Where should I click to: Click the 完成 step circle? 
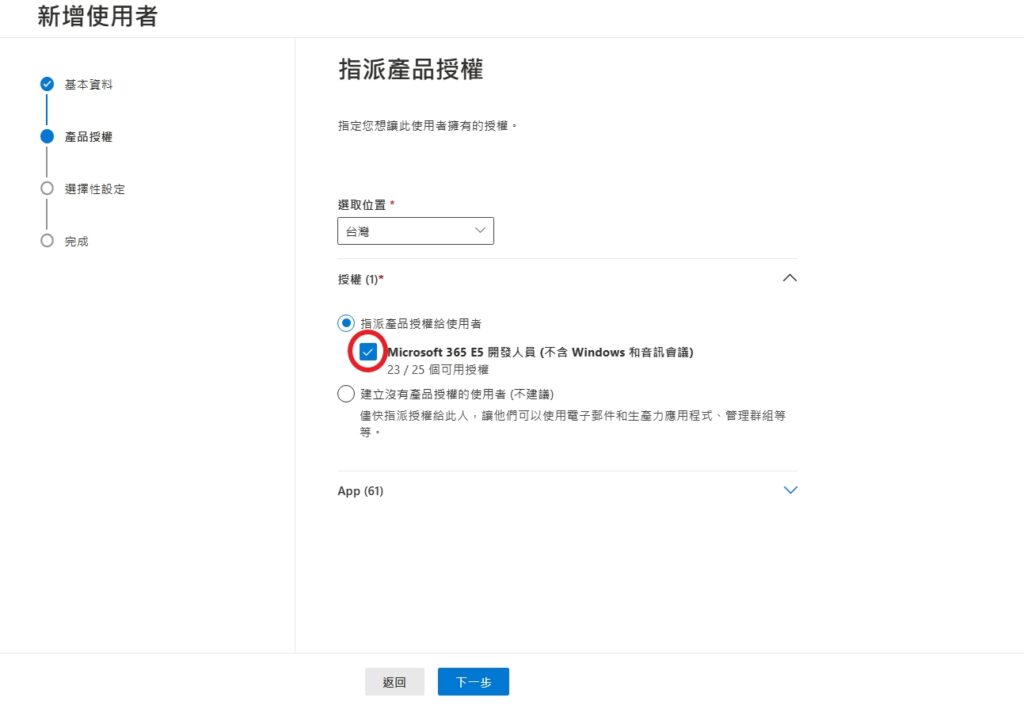coord(47,241)
